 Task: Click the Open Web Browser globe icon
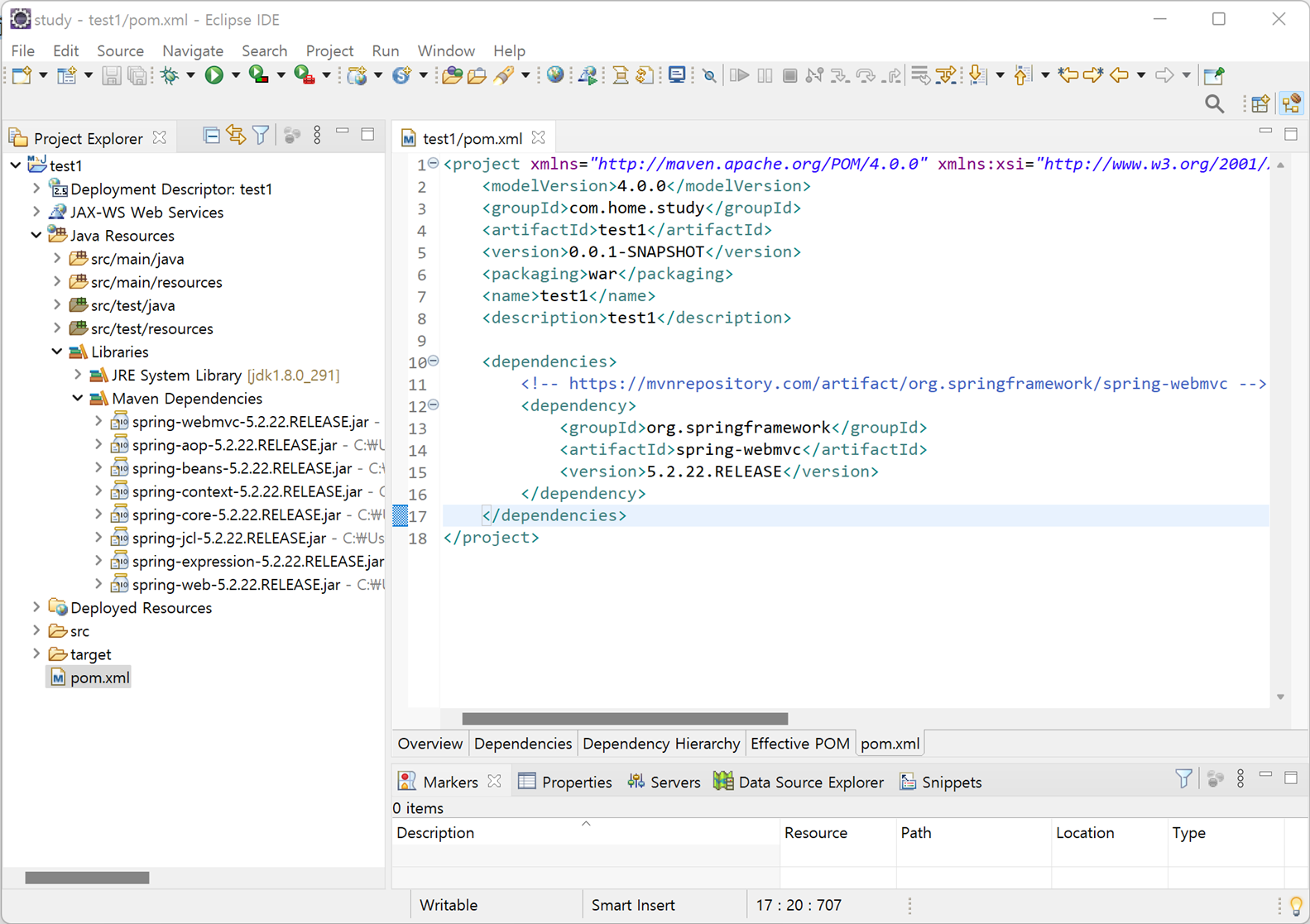[555, 75]
